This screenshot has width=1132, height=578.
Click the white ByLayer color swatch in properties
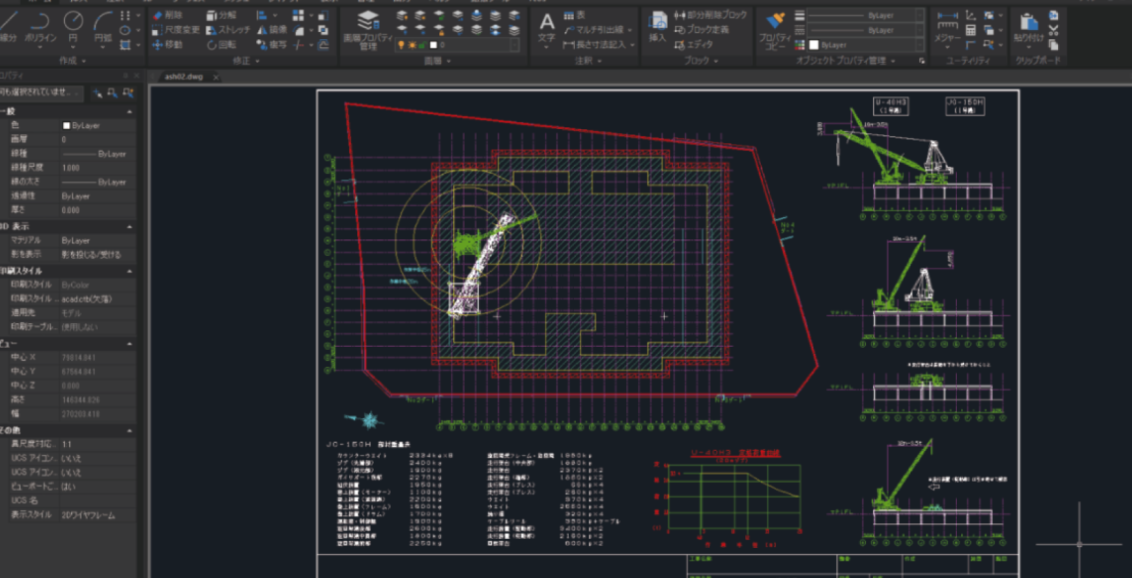[x=67, y=126]
